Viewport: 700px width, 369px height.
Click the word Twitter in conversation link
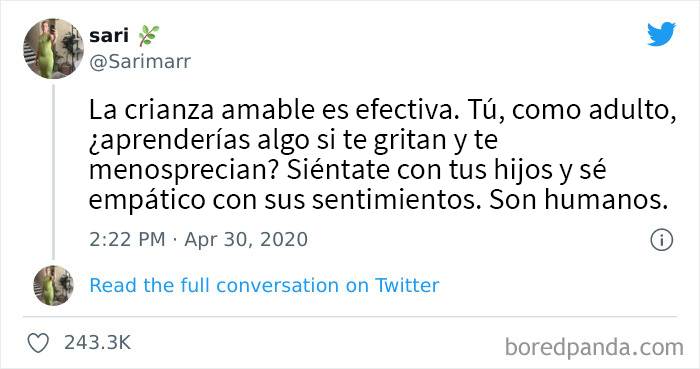[x=407, y=286]
